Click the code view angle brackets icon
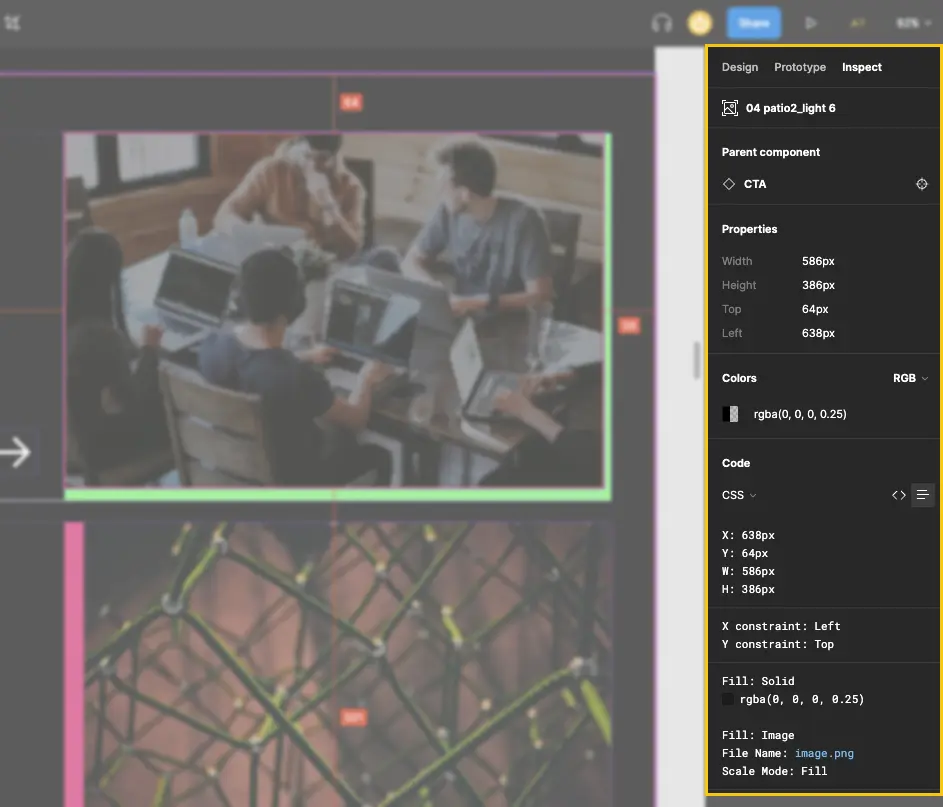The width and height of the screenshot is (943, 807). pos(898,495)
